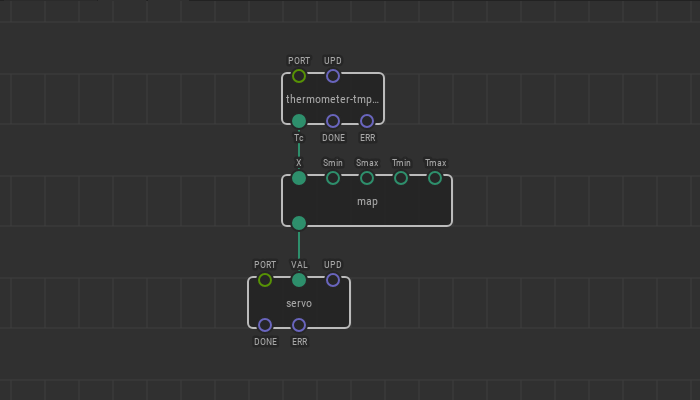
Task: Click the DONE output pin on thermometer node
Action: tap(333, 121)
